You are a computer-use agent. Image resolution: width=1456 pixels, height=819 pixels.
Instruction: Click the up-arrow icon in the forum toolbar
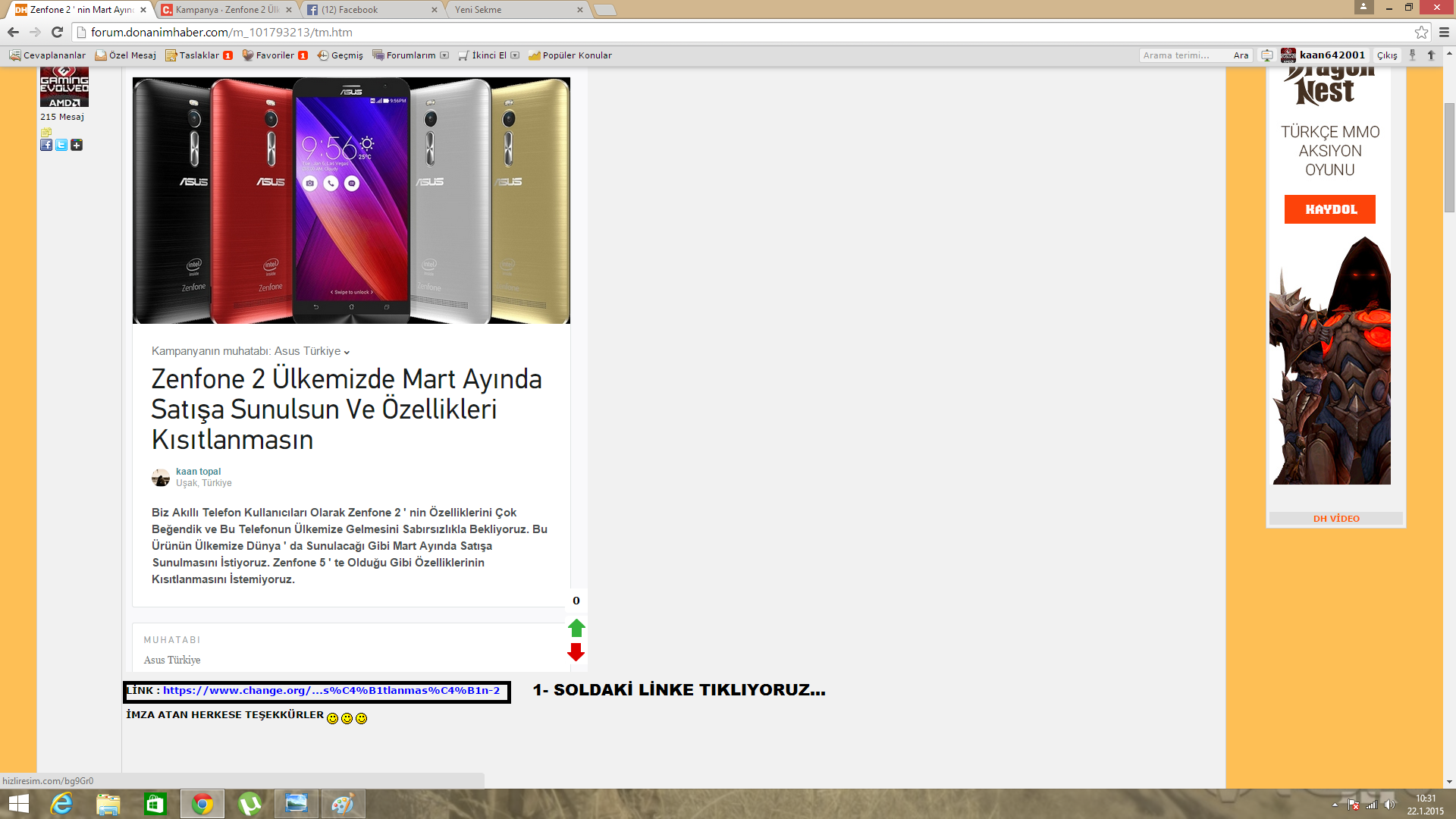click(x=1431, y=55)
